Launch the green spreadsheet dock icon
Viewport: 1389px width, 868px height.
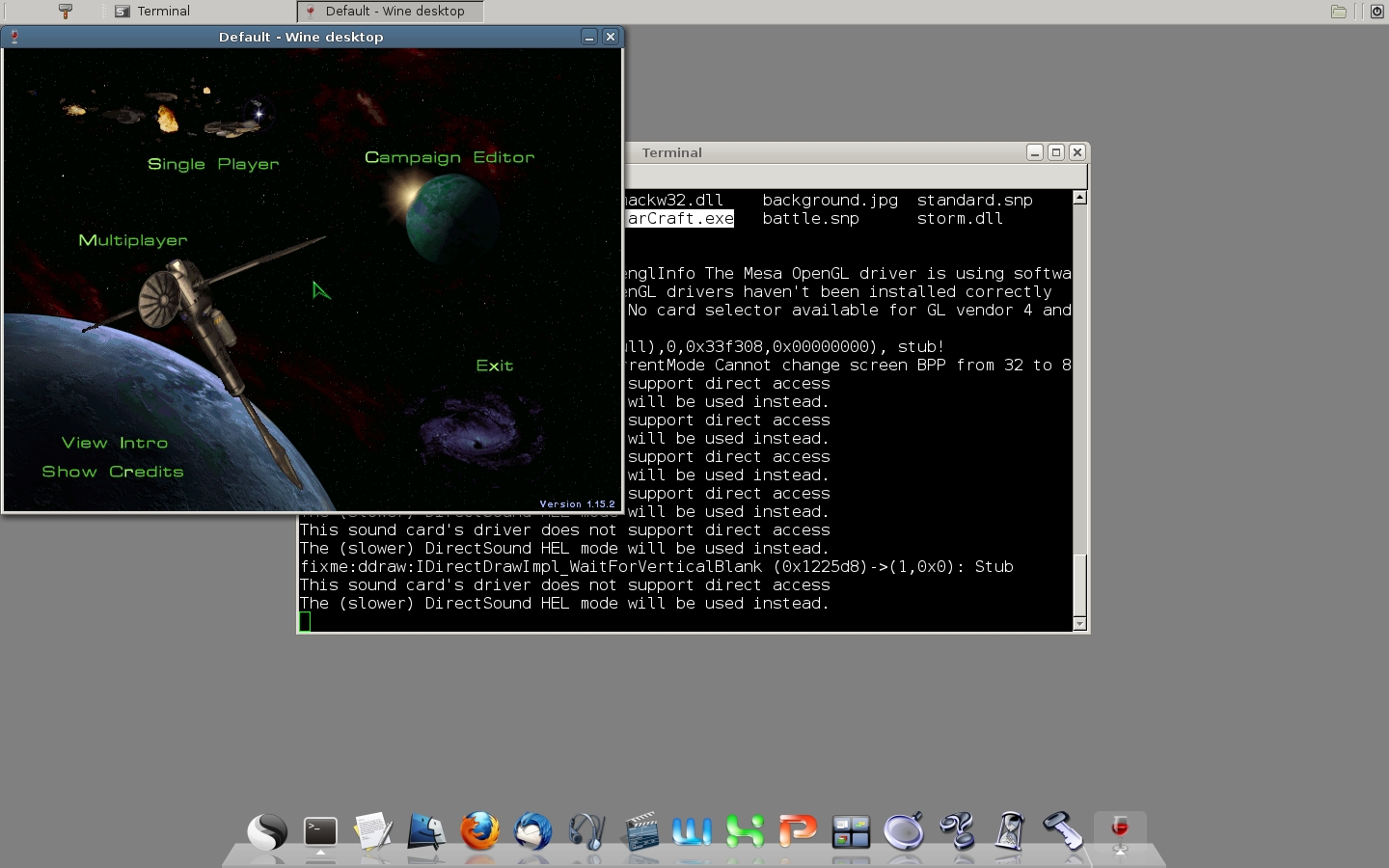[745, 831]
